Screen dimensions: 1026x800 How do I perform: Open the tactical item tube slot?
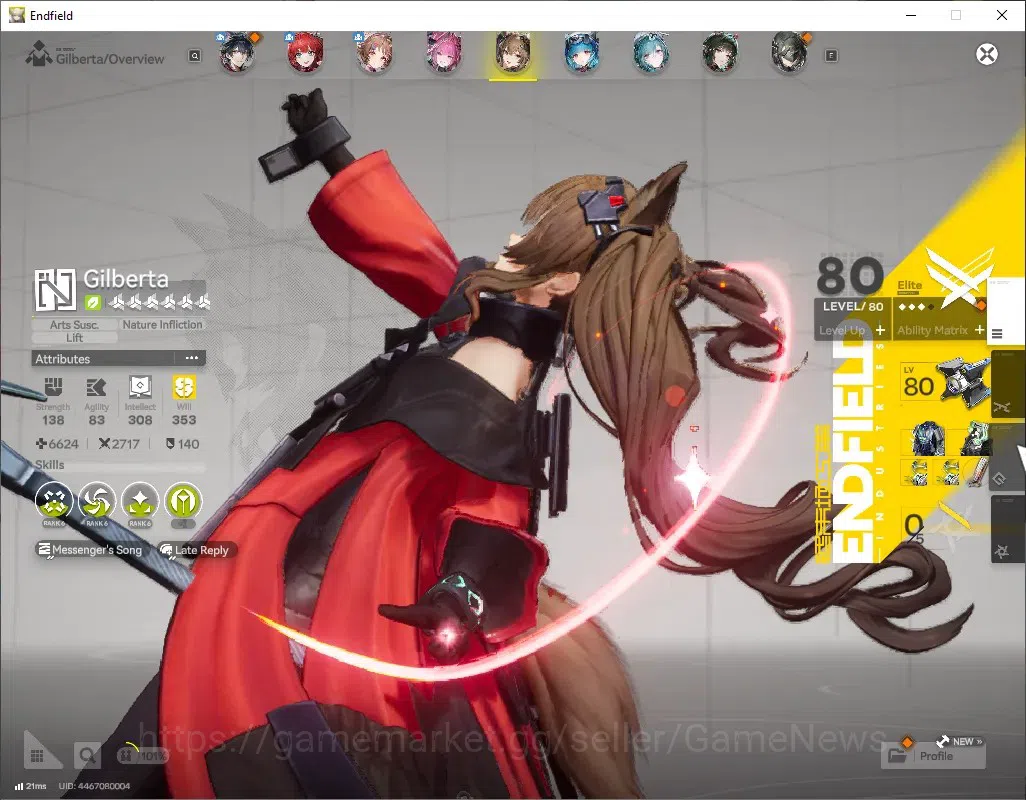977,473
